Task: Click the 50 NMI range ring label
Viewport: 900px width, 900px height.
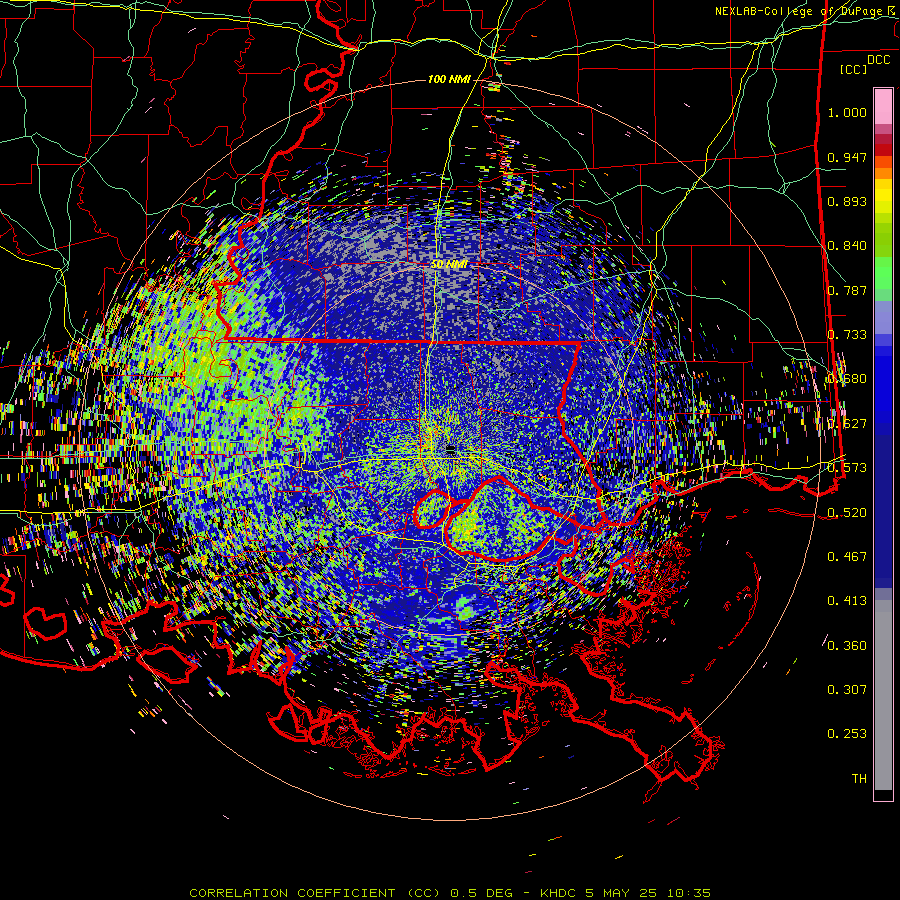Action: pos(449,265)
